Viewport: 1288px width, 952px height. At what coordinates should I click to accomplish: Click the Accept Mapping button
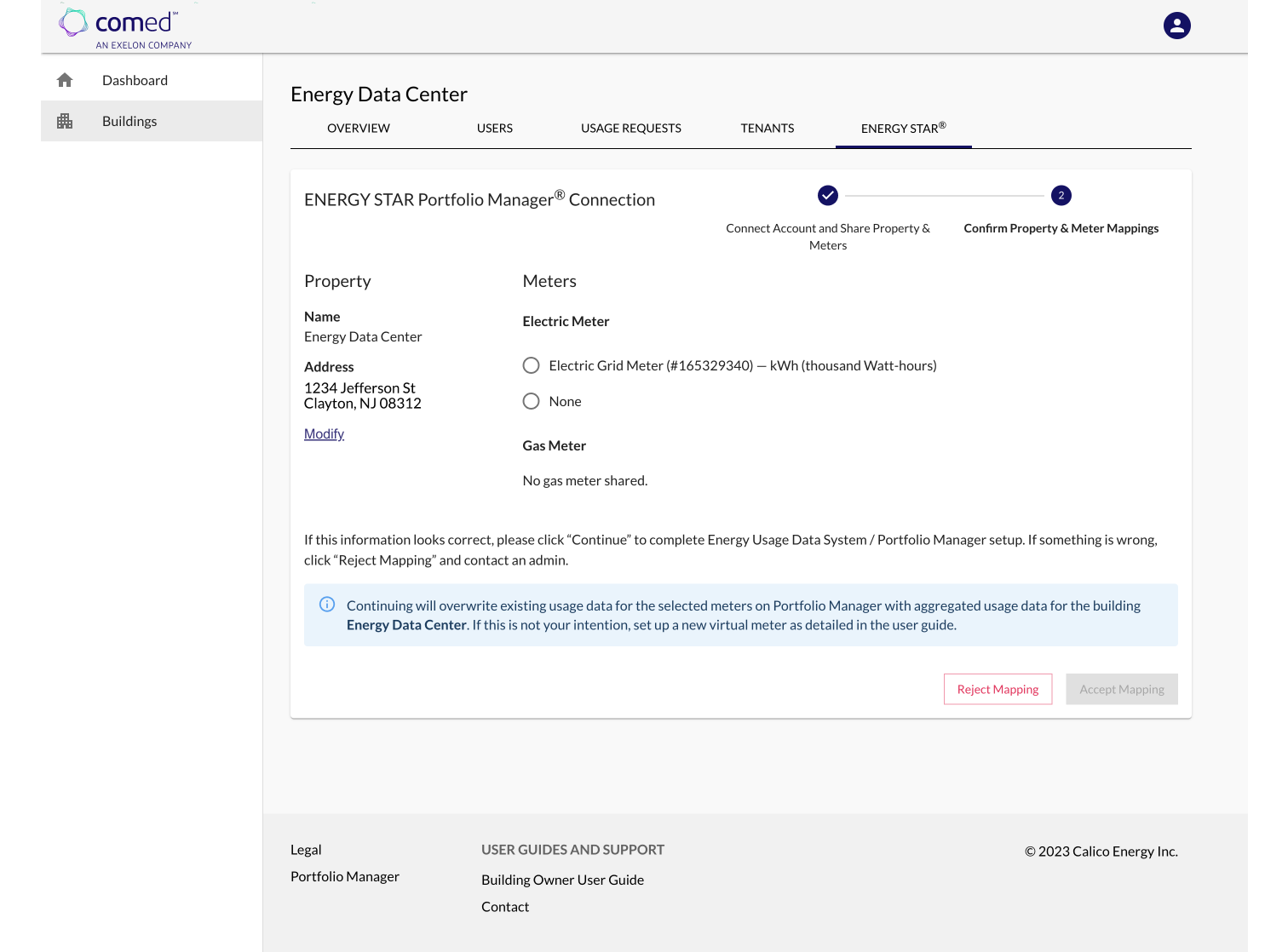1121,690
